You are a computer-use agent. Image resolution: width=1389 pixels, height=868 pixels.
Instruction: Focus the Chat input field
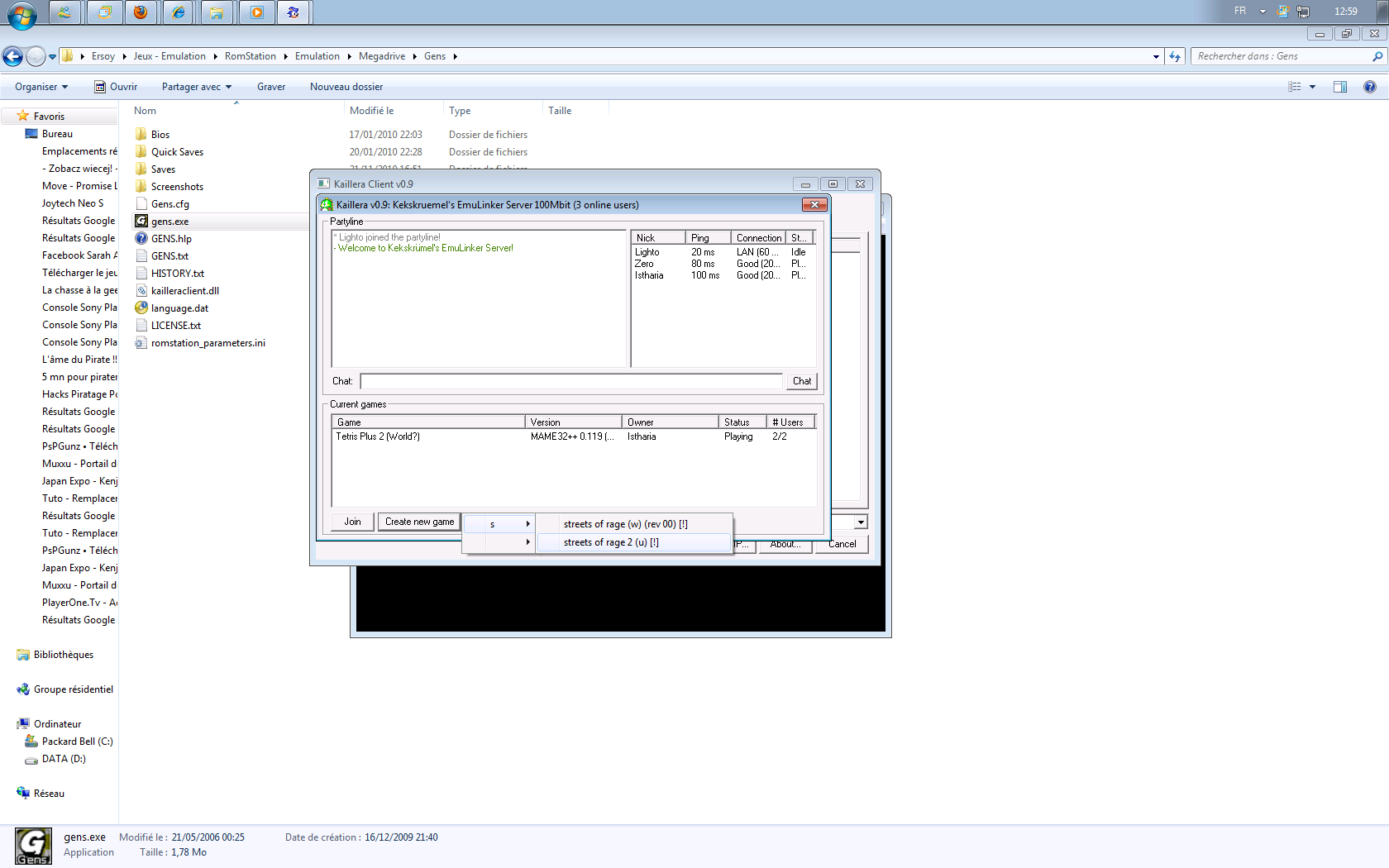[571, 381]
